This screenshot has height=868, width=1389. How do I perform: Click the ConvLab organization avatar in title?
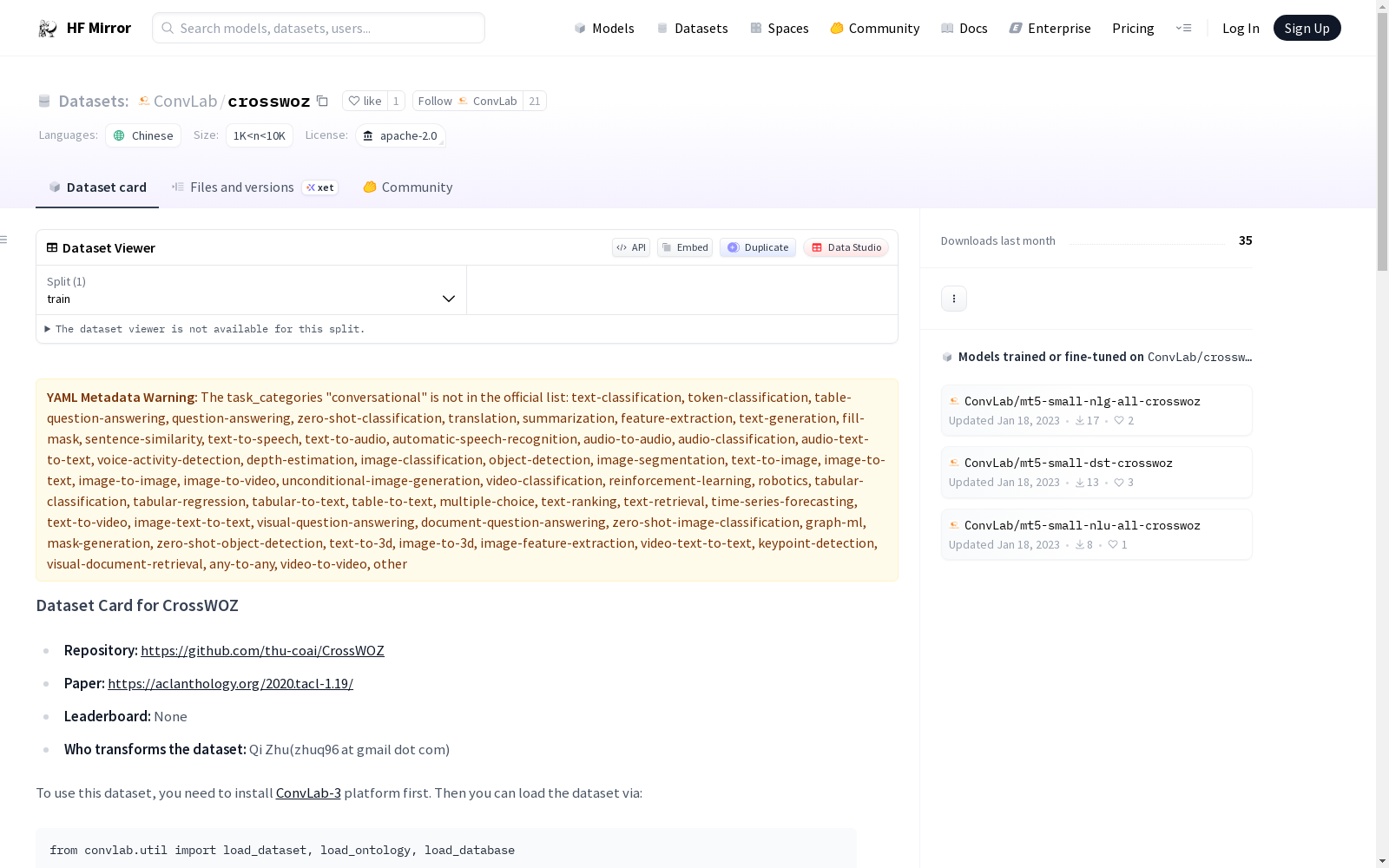click(x=144, y=101)
